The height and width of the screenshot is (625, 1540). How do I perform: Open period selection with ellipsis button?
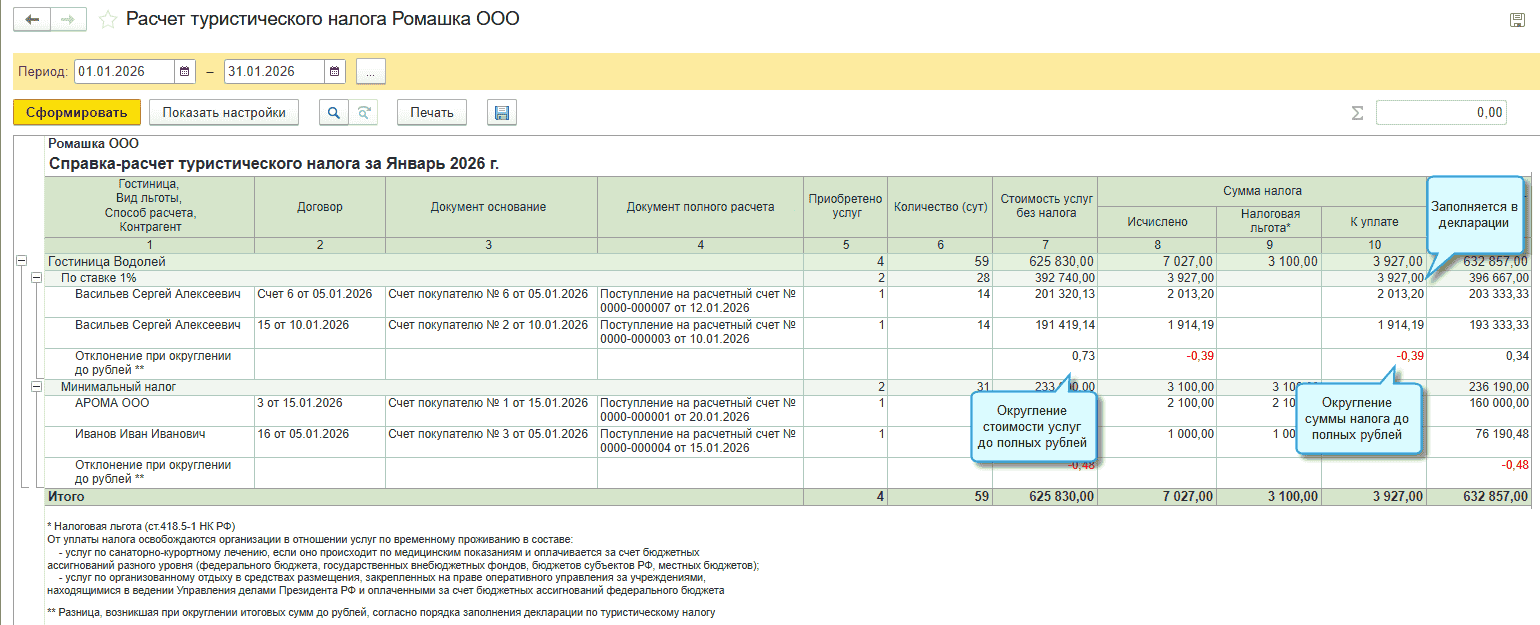pyautogui.click(x=370, y=72)
